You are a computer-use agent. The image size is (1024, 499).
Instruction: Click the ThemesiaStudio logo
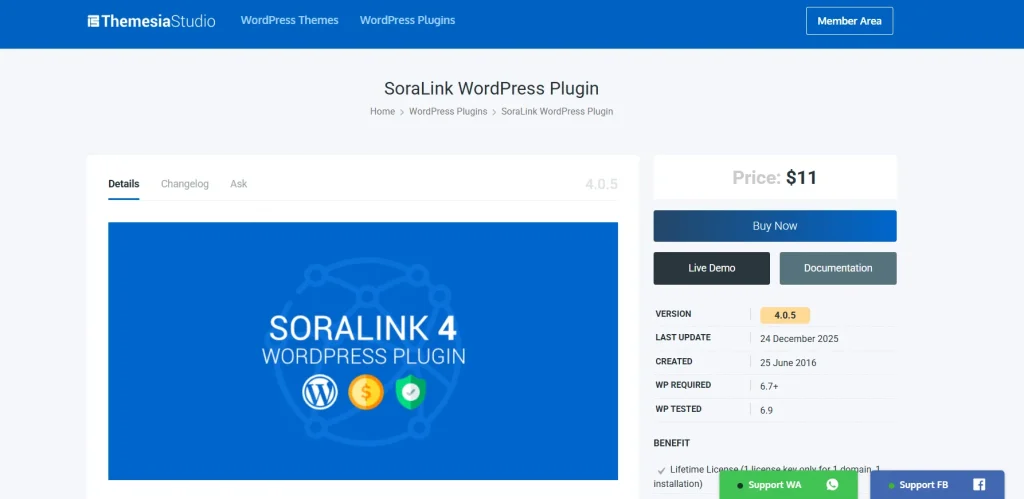tap(152, 21)
